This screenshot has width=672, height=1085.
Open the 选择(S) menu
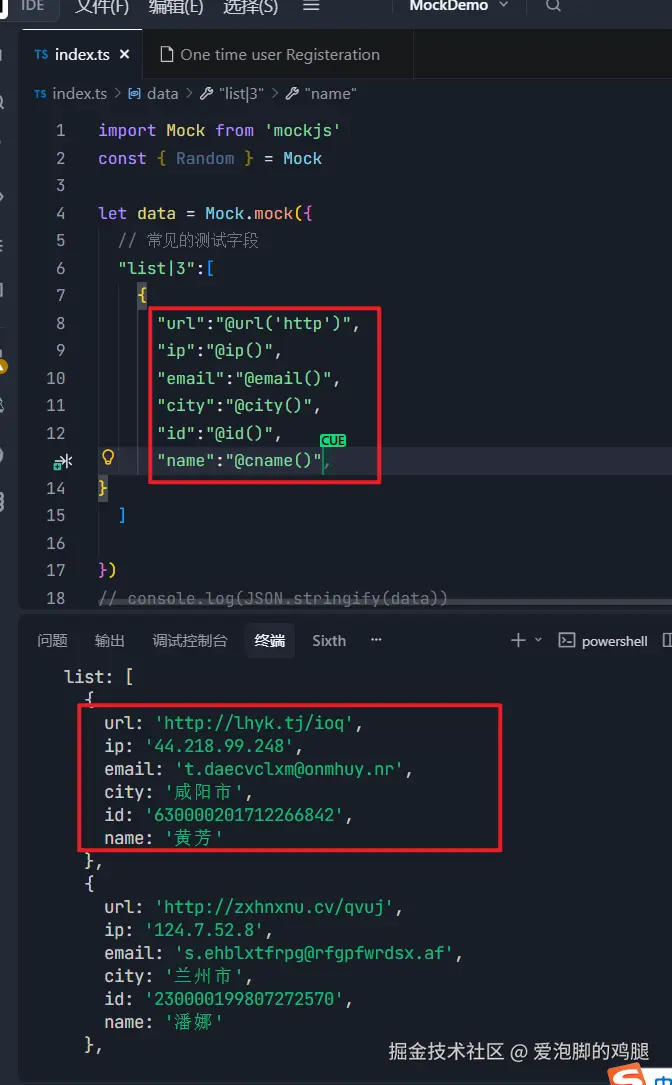pyautogui.click(x=251, y=6)
